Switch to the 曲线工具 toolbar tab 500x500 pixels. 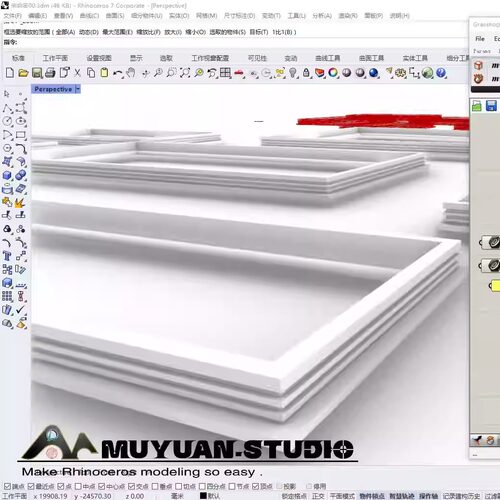[328, 58]
